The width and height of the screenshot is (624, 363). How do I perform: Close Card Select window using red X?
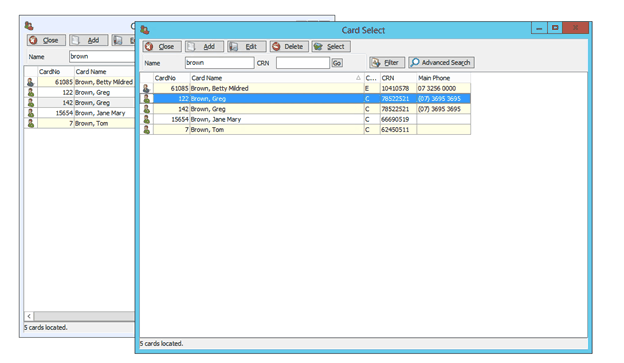pyautogui.click(x=575, y=28)
